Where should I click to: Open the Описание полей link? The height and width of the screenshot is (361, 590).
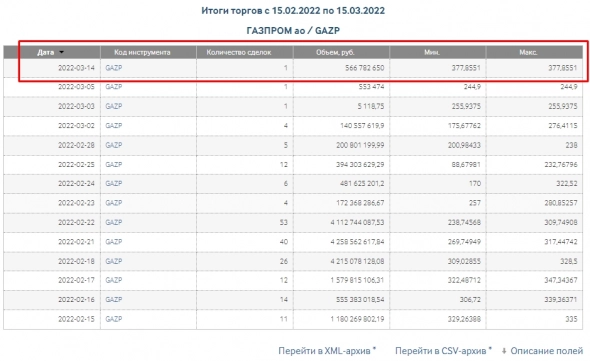(546, 351)
